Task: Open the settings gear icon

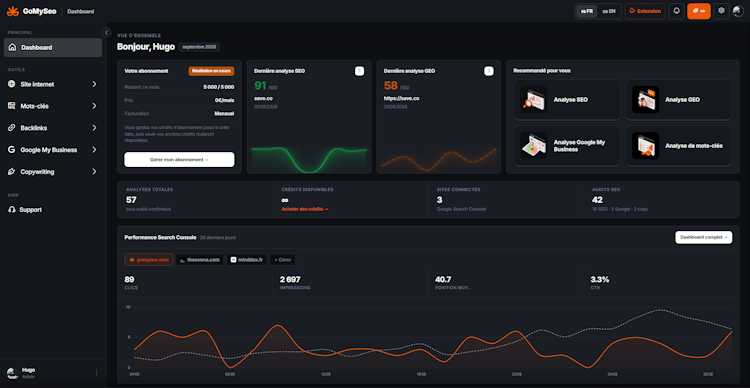Action: (721, 11)
